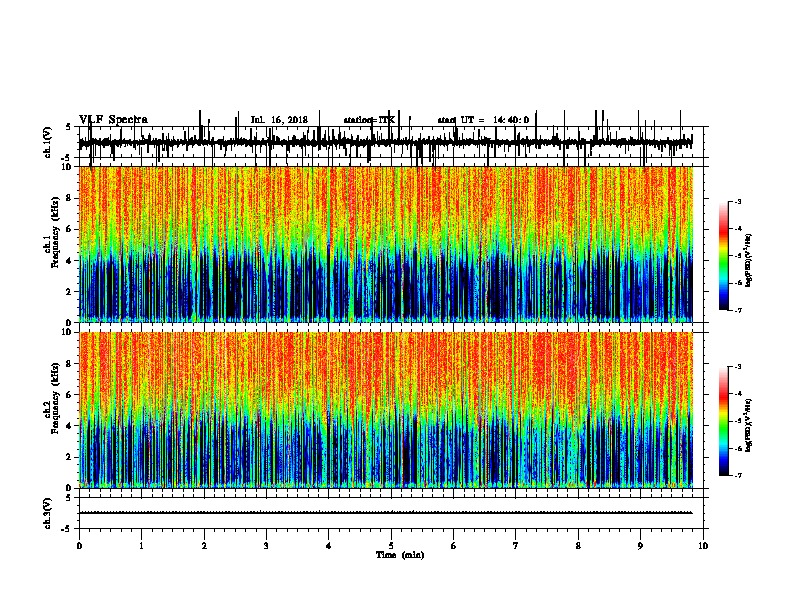The width and height of the screenshot is (792, 612).
Task: Click the "station=ITK" header text
Action: coord(369,120)
